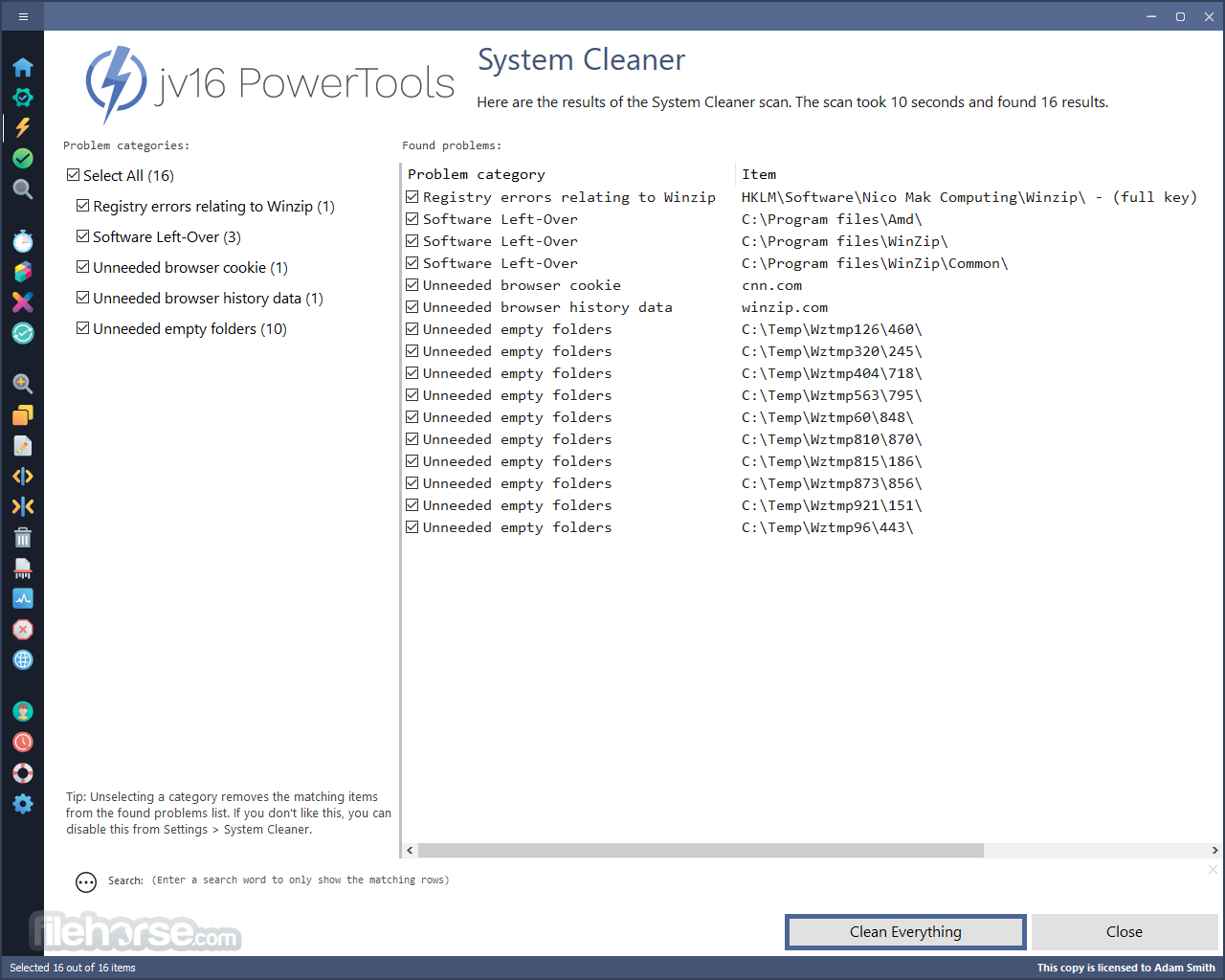Viewport: 1225px width, 980px height.
Task: Select the item text C:\Temp\Wztmp873\856\
Action: click(832, 483)
